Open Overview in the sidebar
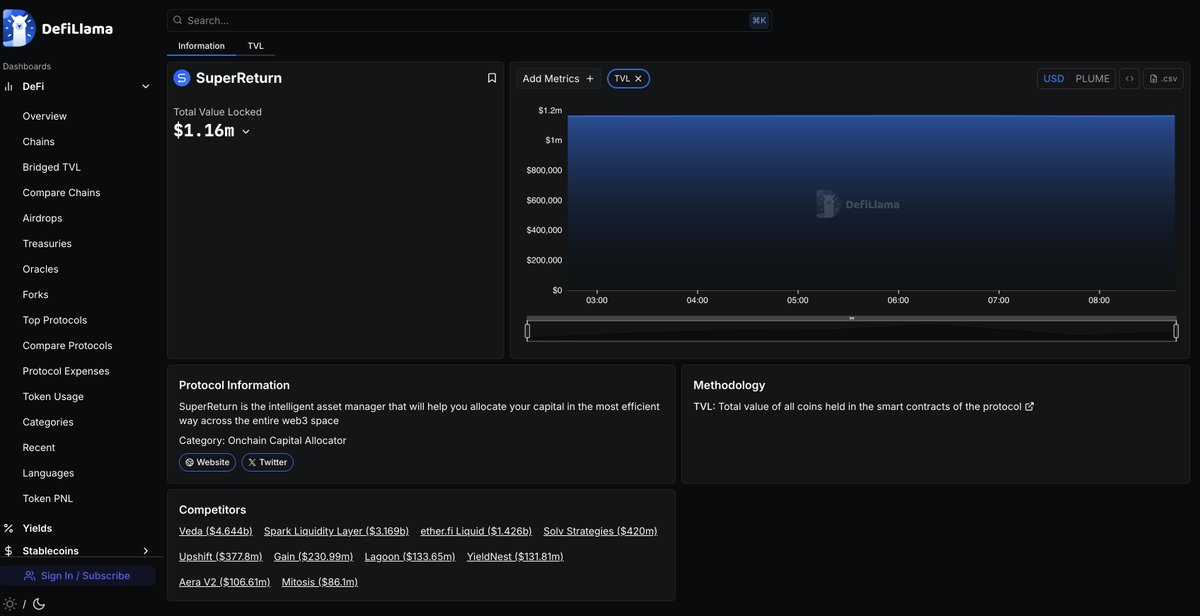The image size is (1200, 616). pyautogui.click(x=45, y=116)
